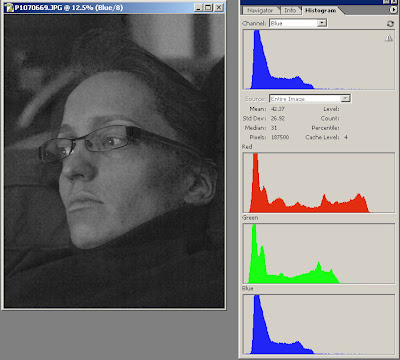
Task: Click the Level label in histogram stats
Action: coord(331,109)
